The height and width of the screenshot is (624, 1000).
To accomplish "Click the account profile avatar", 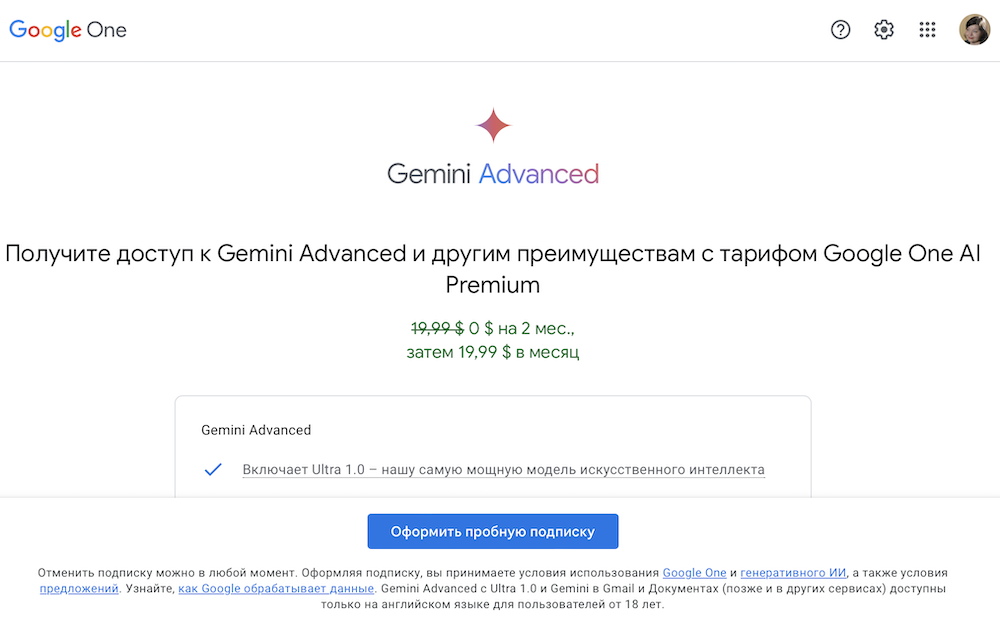I will 974,30.
